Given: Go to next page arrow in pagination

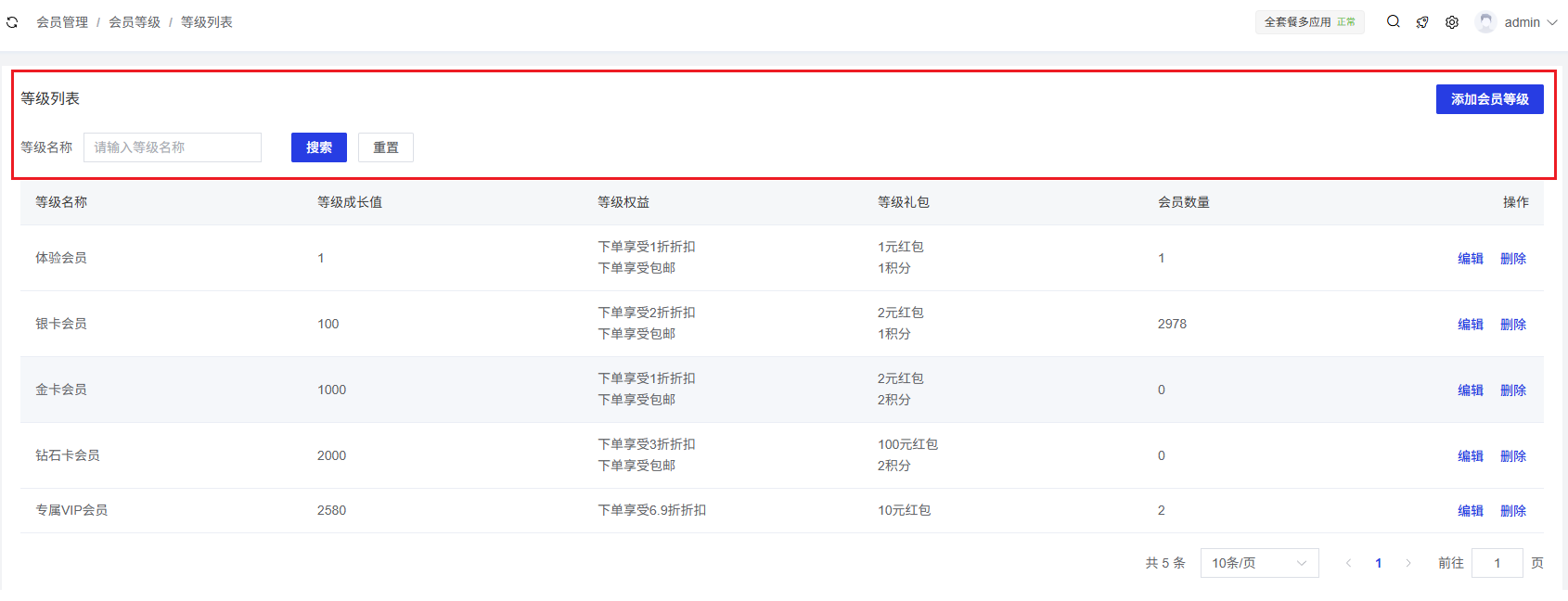Looking at the screenshot, I should (1408, 563).
